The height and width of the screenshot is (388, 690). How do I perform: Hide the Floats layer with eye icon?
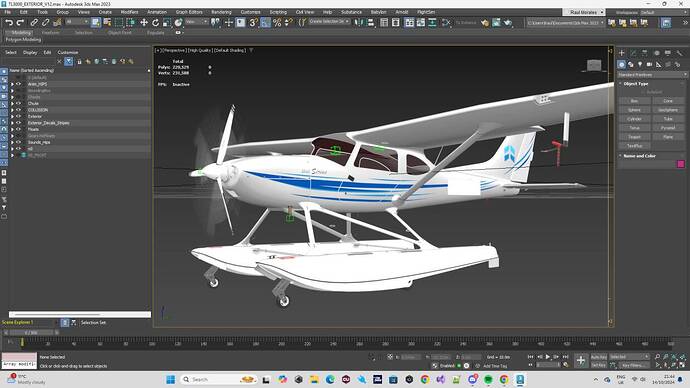pos(18,129)
